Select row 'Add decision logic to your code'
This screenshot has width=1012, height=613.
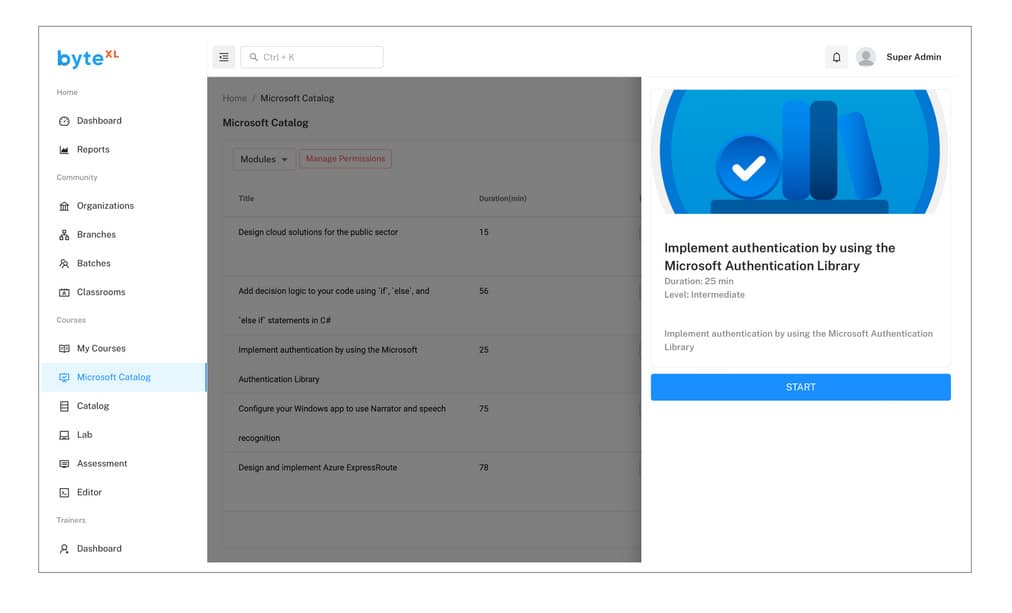click(432, 305)
